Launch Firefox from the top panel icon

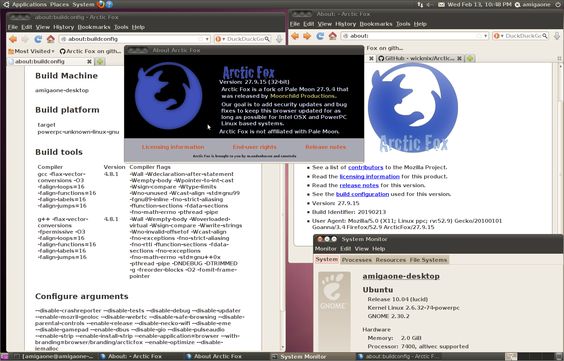pyautogui.click(x=101, y=4)
